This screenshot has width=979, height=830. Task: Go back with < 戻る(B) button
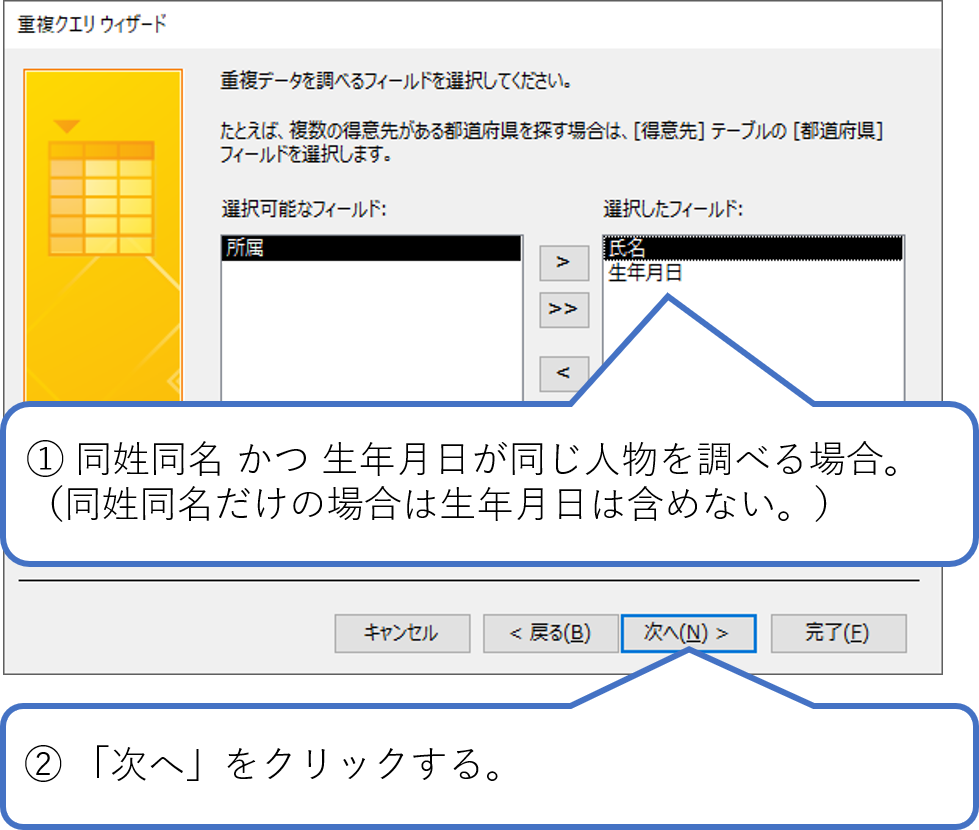(551, 633)
